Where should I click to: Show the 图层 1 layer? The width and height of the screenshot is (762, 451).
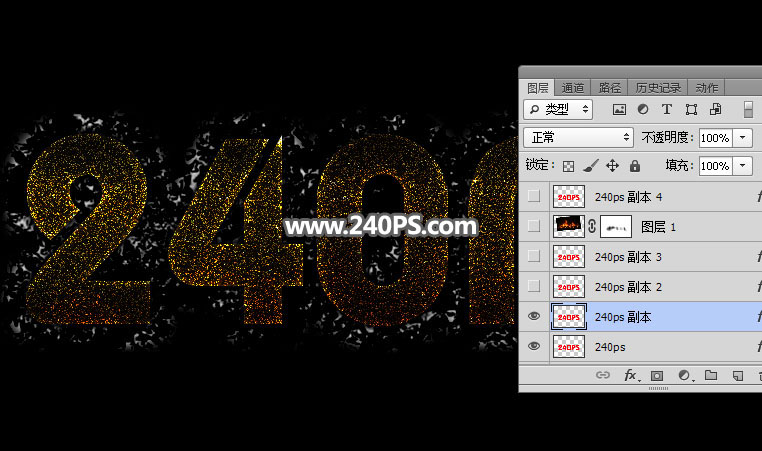[534, 226]
